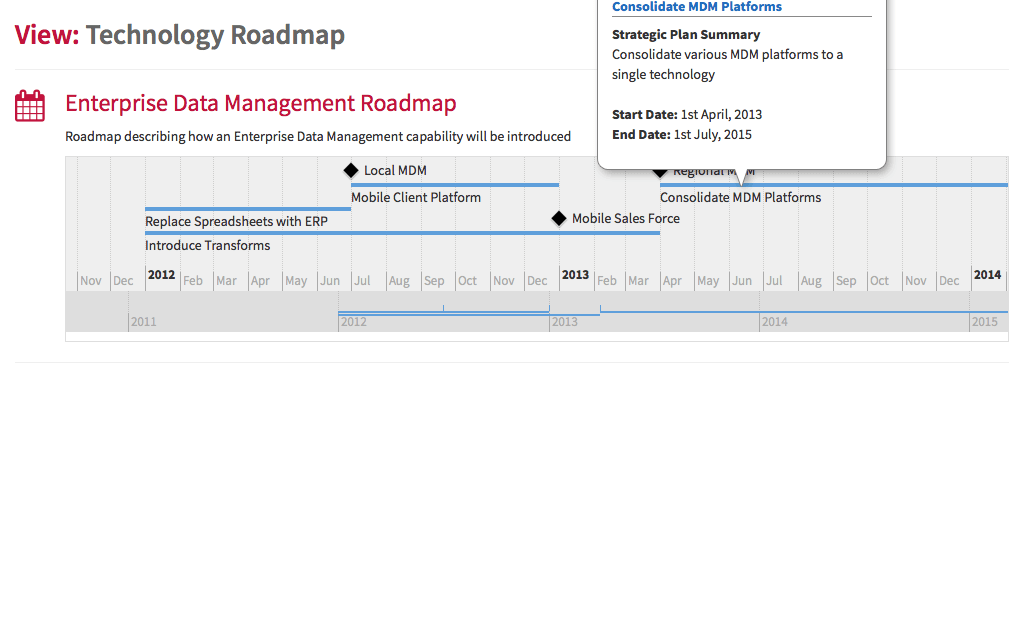Click the View: Technology Roadmap page title
Screen dimensions: 1024x641
(x=180, y=35)
